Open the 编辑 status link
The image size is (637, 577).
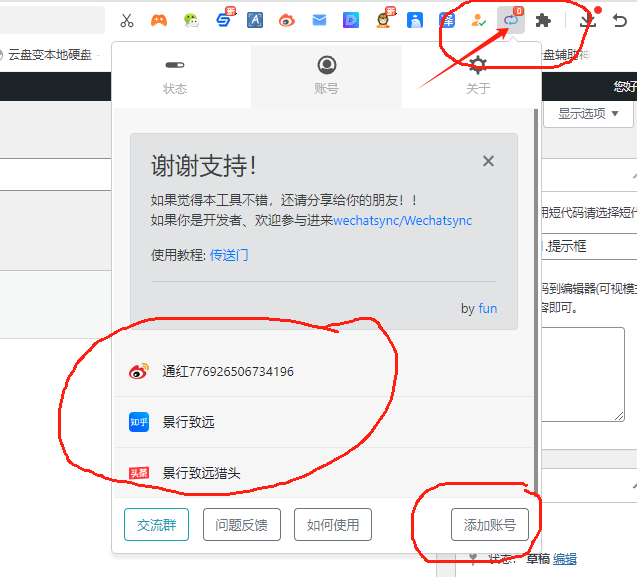pyautogui.click(x=564, y=559)
